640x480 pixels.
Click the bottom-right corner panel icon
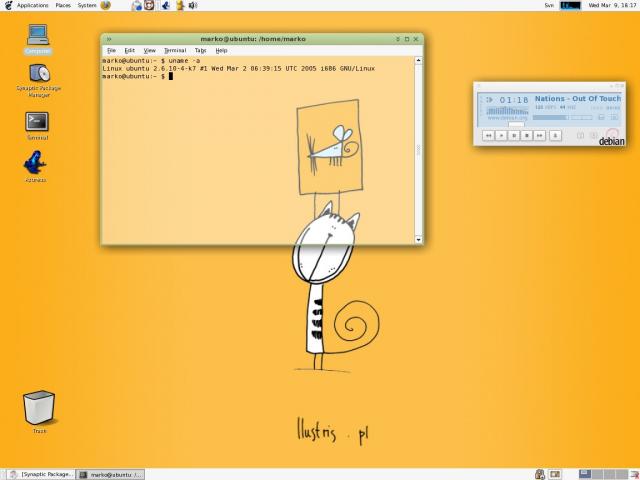pos(635,474)
